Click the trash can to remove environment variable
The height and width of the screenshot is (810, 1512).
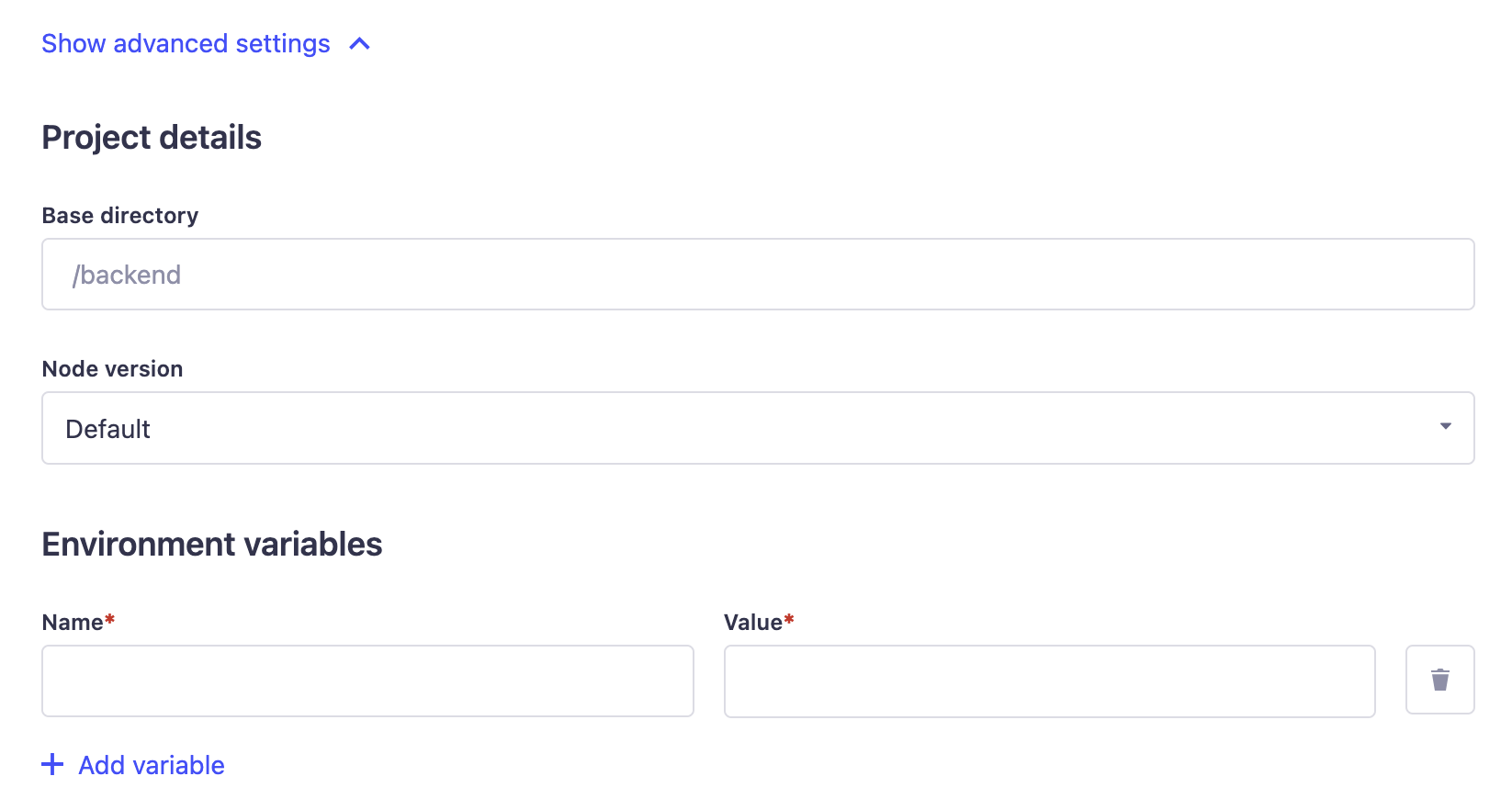1439,680
